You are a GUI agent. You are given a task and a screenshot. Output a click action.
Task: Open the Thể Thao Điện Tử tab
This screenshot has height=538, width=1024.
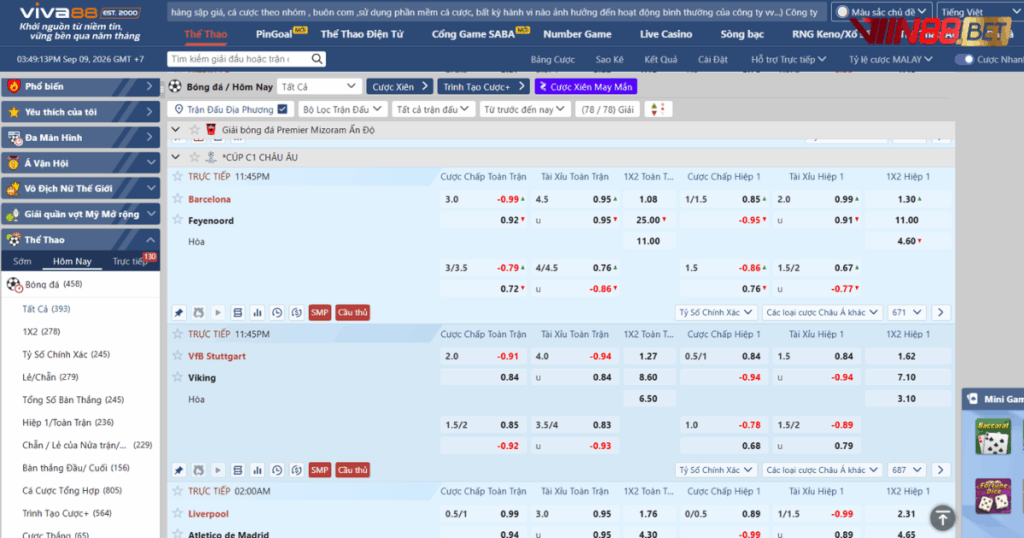pos(362,34)
